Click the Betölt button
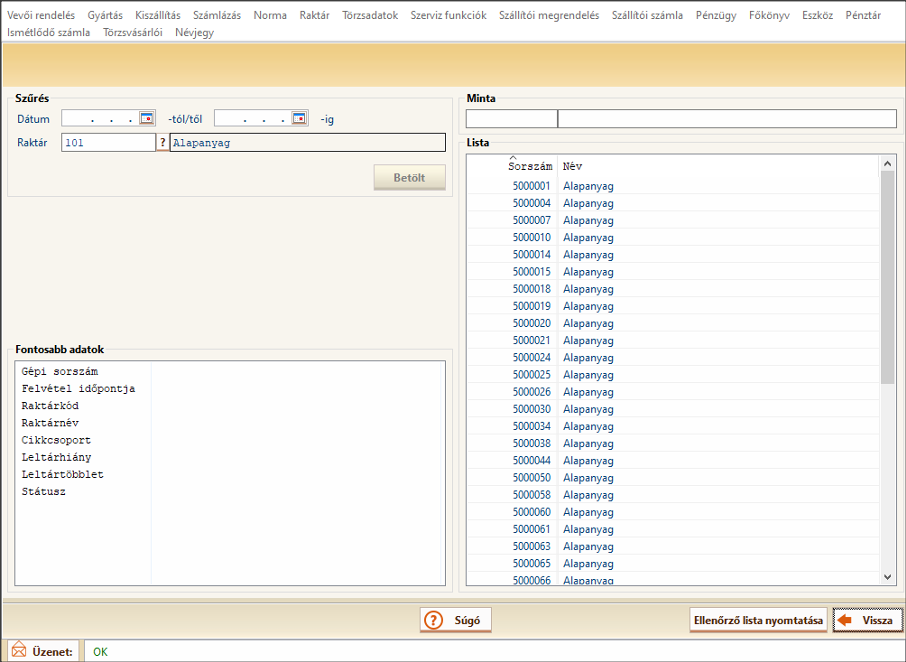The image size is (906, 662). click(x=410, y=177)
